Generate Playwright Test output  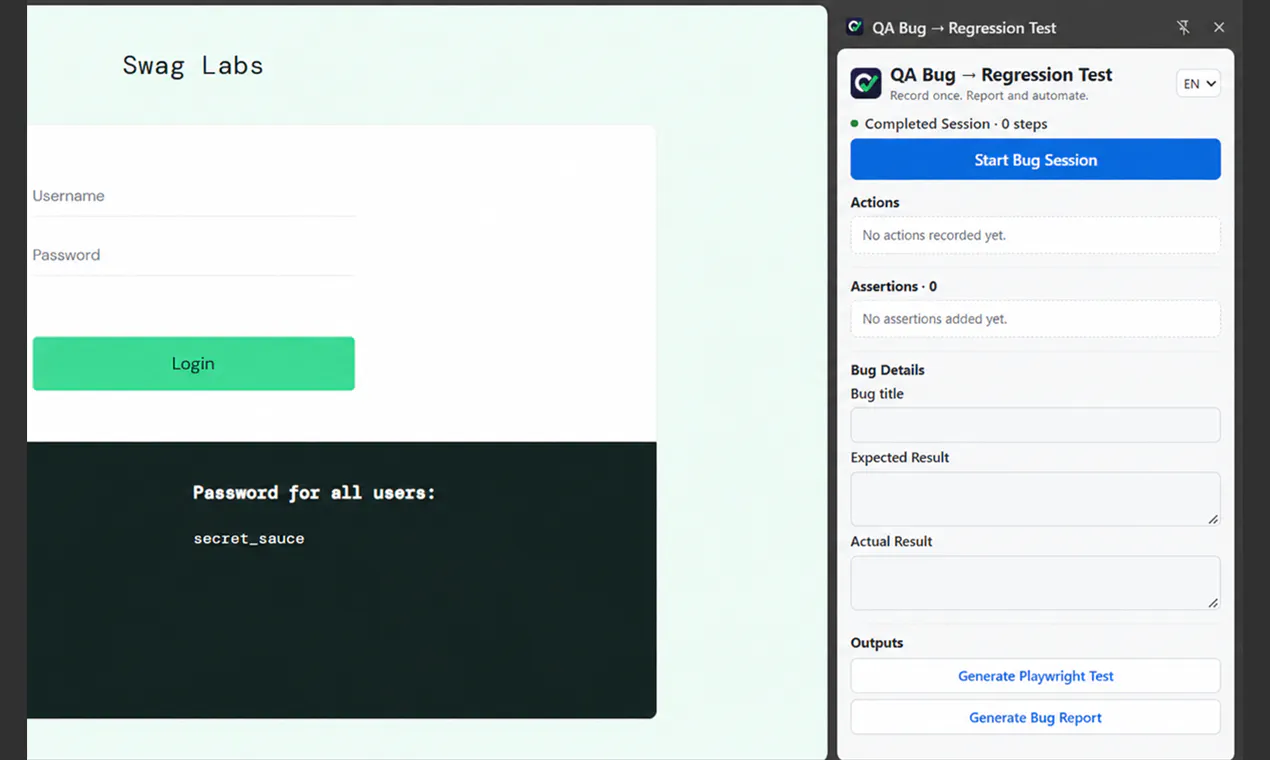point(1035,676)
